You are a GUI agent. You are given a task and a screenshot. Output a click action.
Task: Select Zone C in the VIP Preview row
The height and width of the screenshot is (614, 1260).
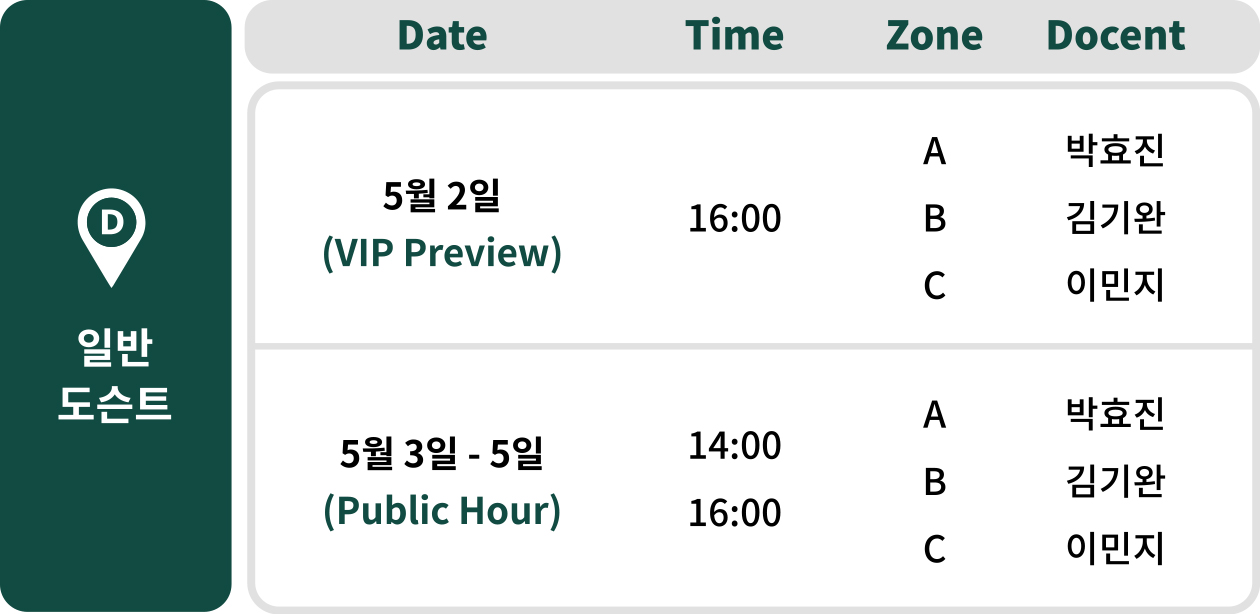(934, 286)
